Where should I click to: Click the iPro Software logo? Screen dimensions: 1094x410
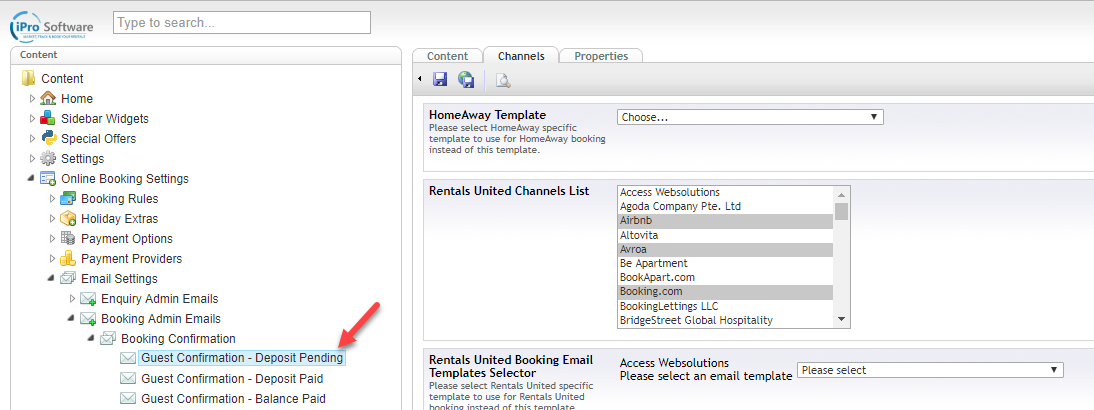[51, 27]
